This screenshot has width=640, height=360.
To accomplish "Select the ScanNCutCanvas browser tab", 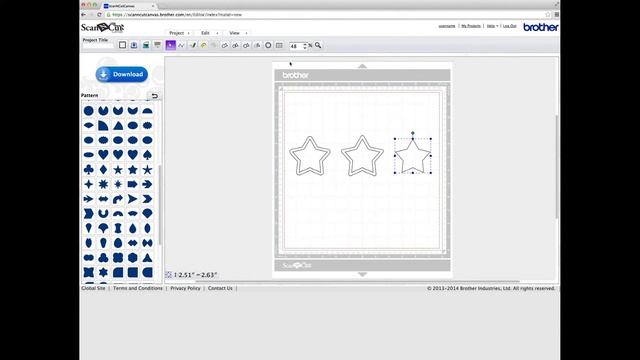I will [x=129, y=6].
